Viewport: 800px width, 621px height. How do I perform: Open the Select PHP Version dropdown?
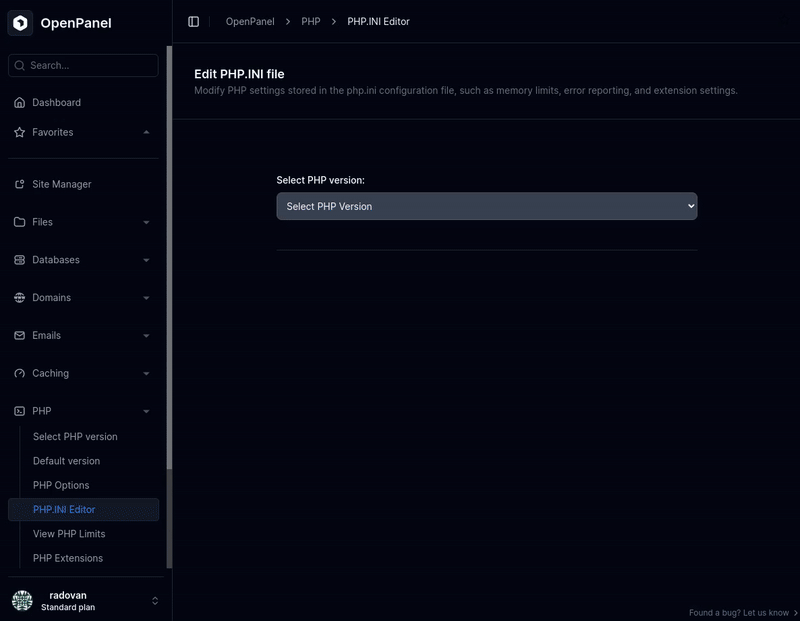click(x=487, y=206)
